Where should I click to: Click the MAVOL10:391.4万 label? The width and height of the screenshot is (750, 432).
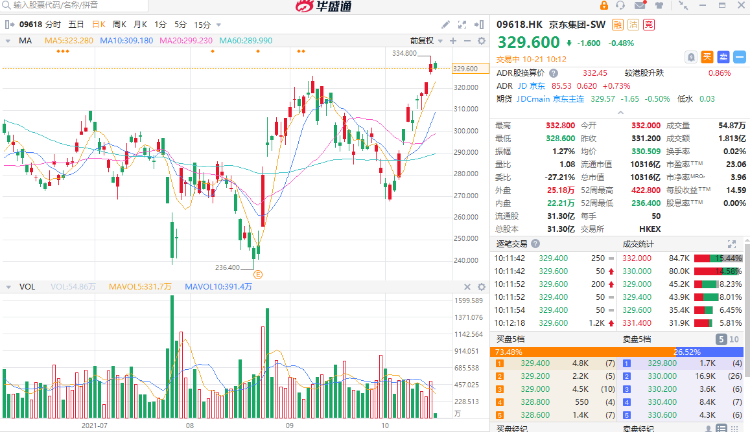pos(218,287)
